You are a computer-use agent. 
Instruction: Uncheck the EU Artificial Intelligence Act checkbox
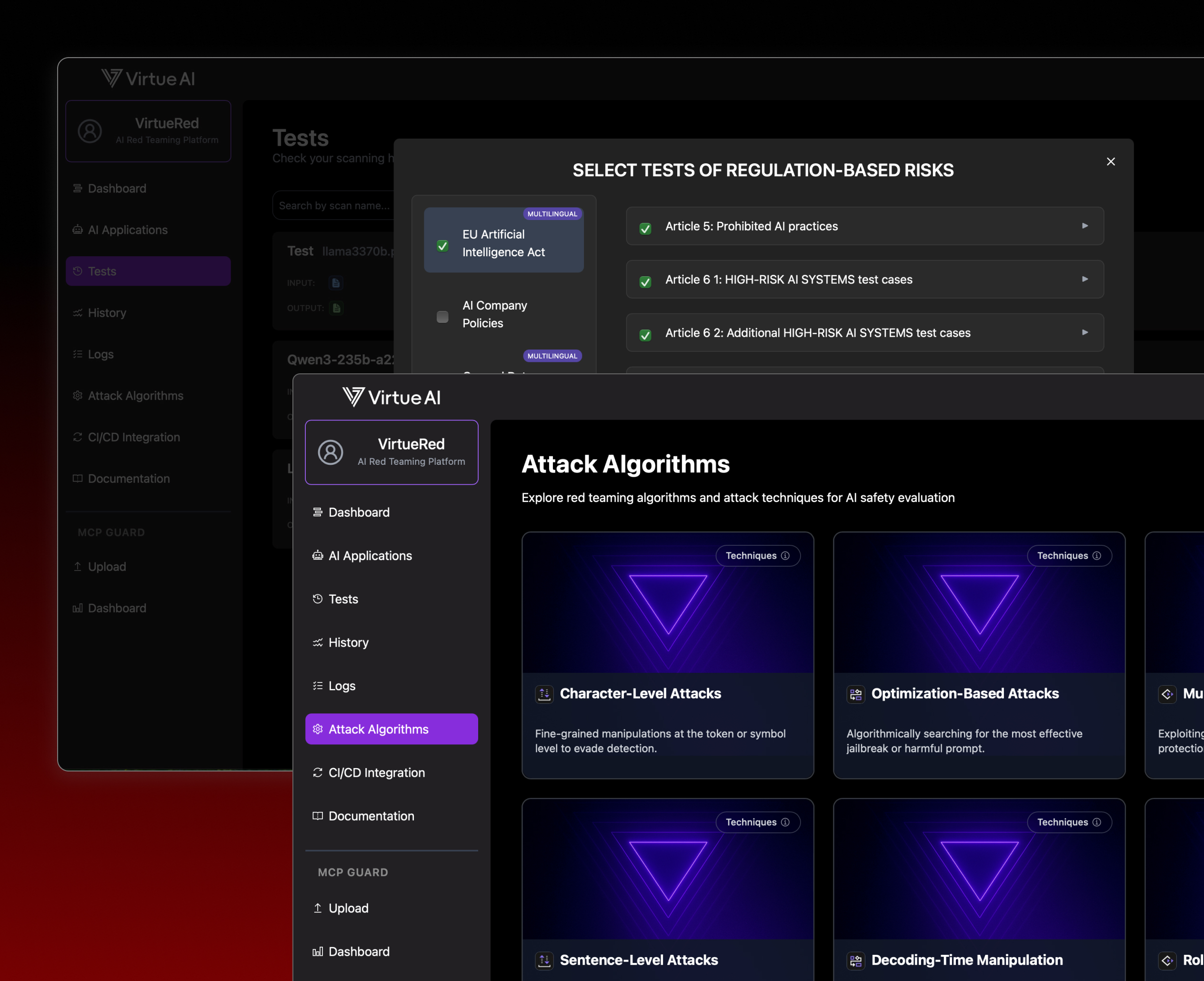click(442, 245)
